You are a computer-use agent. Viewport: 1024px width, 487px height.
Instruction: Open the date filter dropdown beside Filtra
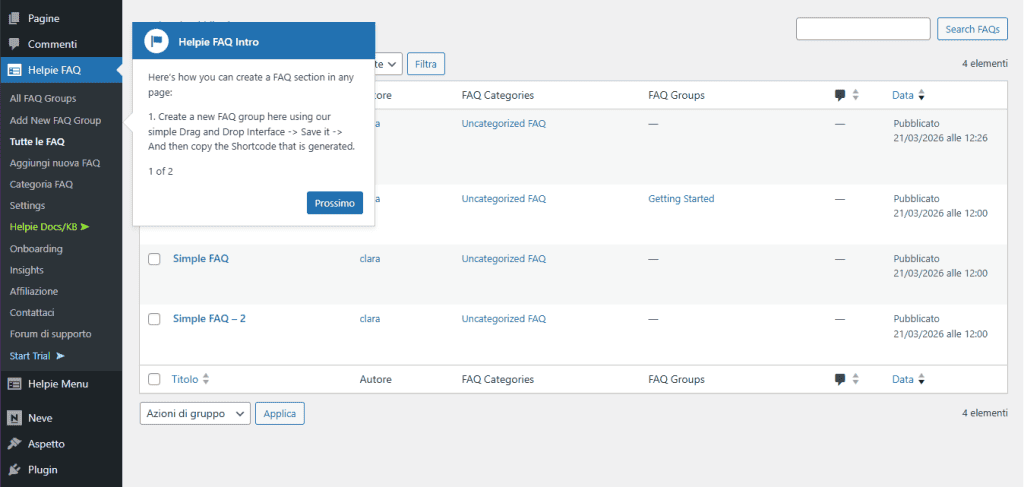tap(388, 64)
